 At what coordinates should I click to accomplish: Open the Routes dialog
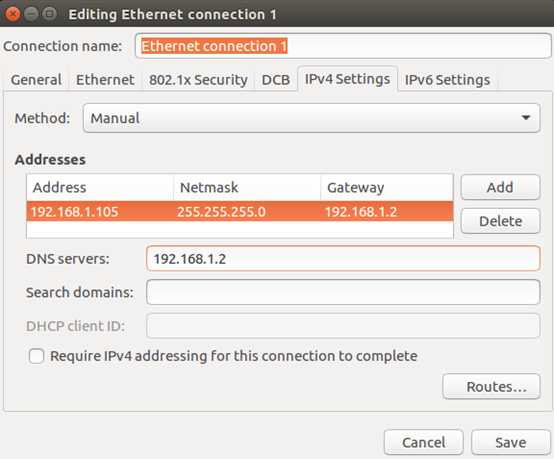point(491,387)
